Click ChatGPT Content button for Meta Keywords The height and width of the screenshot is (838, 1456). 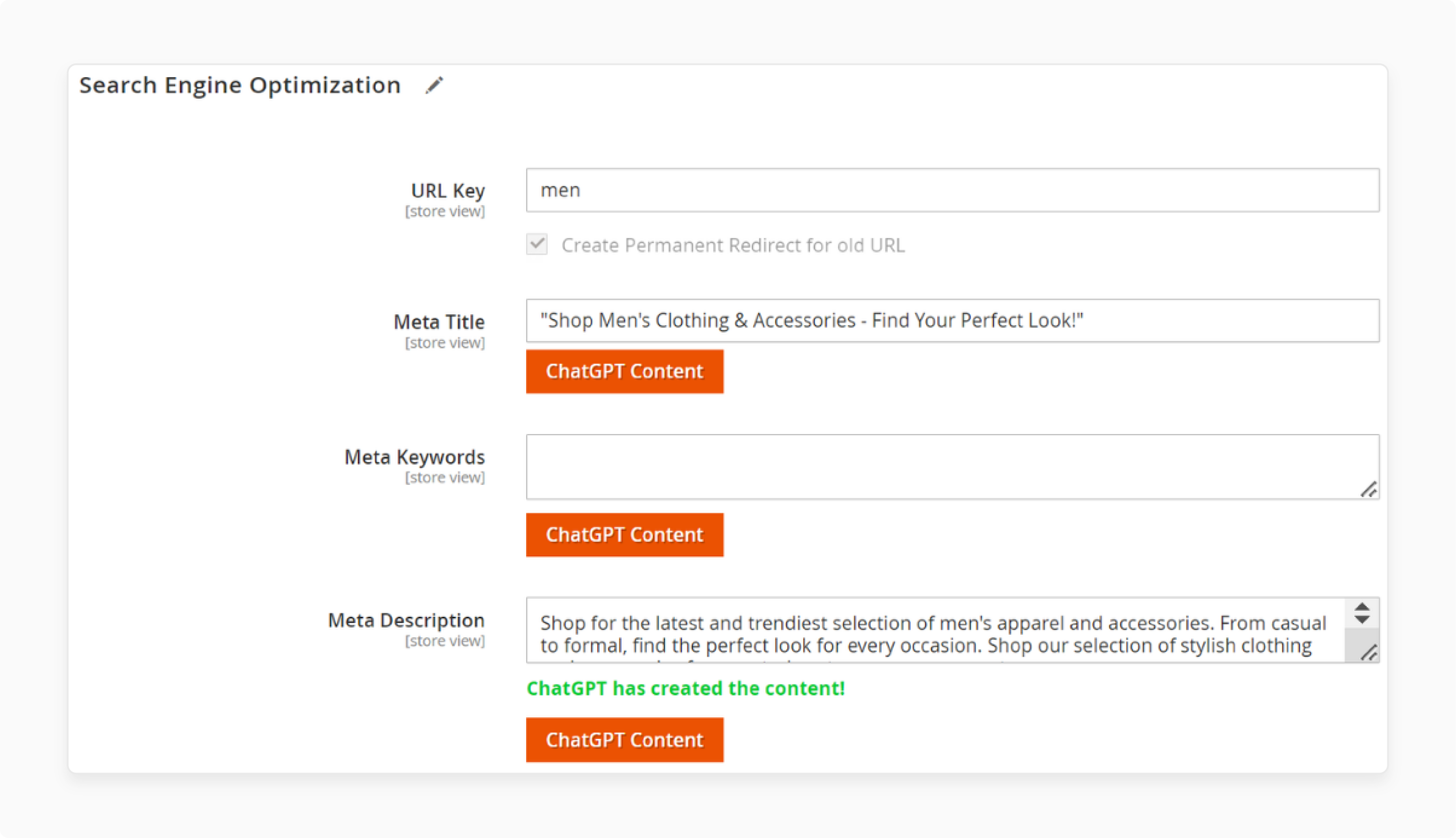click(624, 534)
